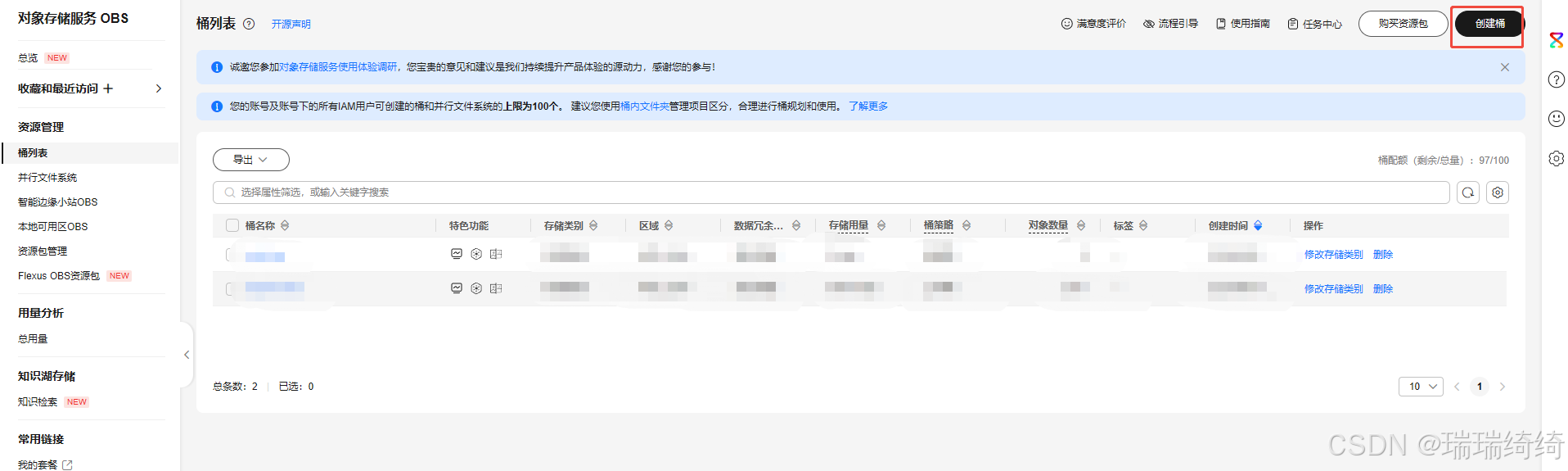1568x471 pixels.
Task: Collapse the sidebar with arrow handle
Action: coord(187,355)
